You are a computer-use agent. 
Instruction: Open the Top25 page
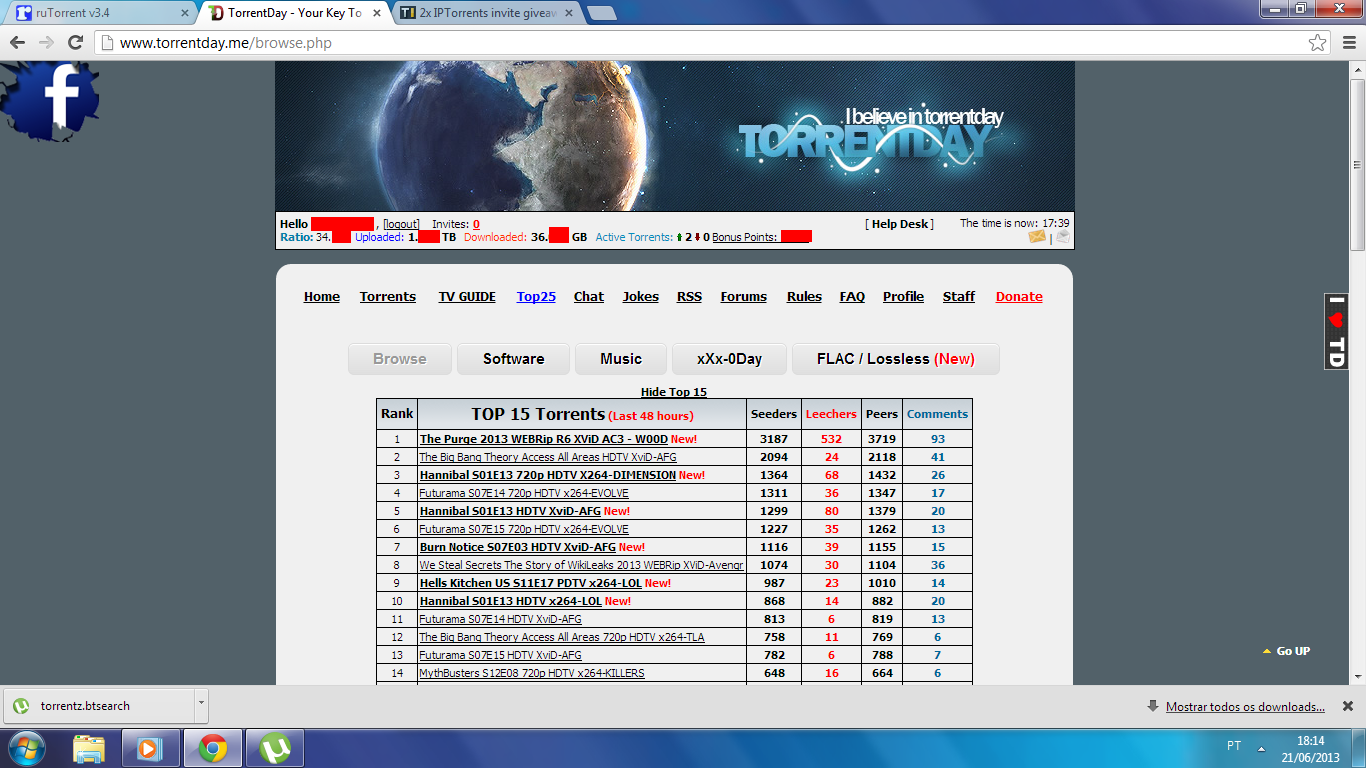536,296
